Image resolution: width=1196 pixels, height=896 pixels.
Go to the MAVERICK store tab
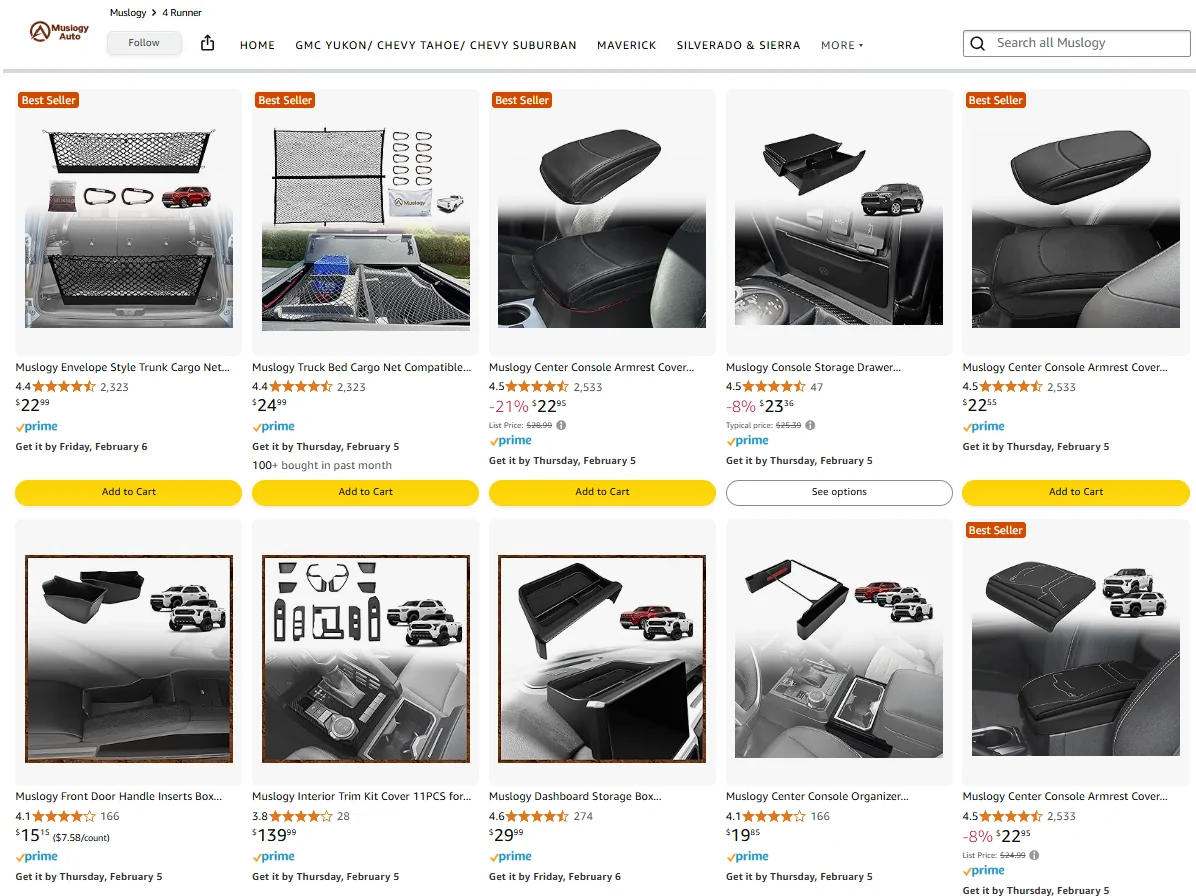tap(626, 45)
